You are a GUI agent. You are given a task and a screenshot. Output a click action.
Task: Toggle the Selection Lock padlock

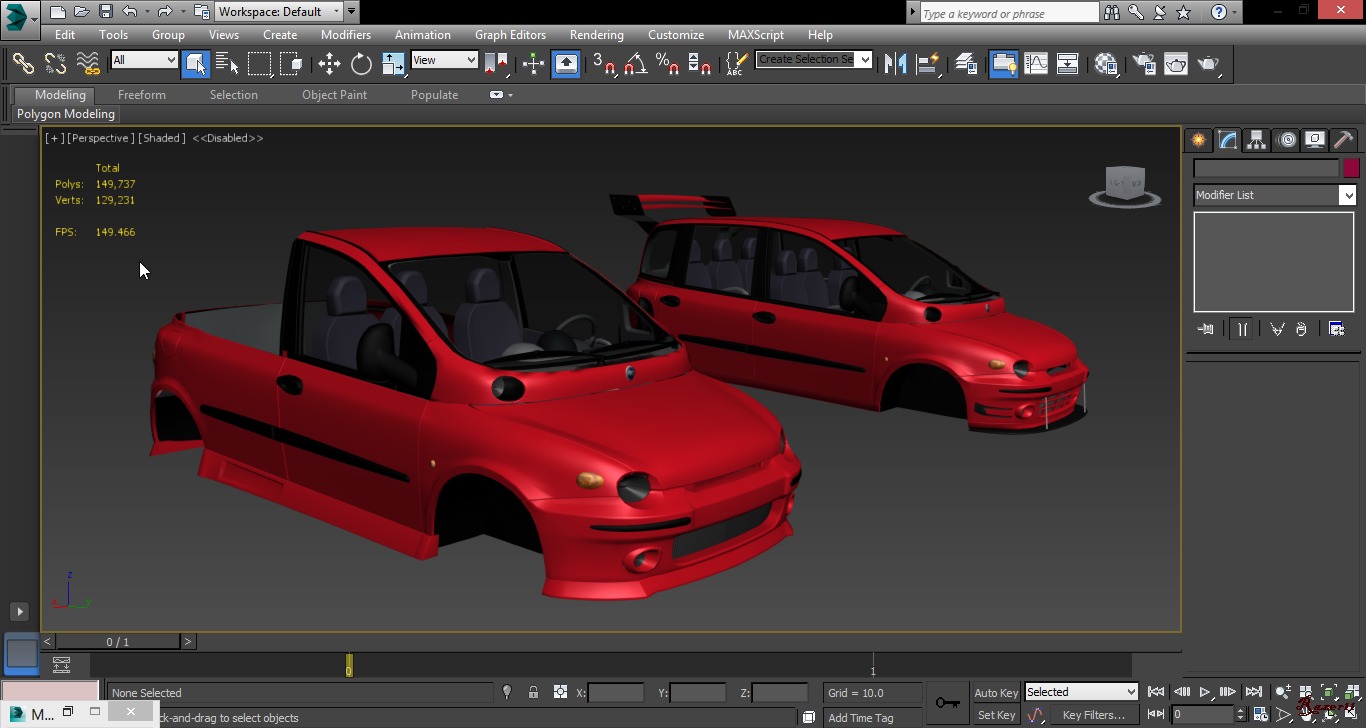[x=533, y=692]
